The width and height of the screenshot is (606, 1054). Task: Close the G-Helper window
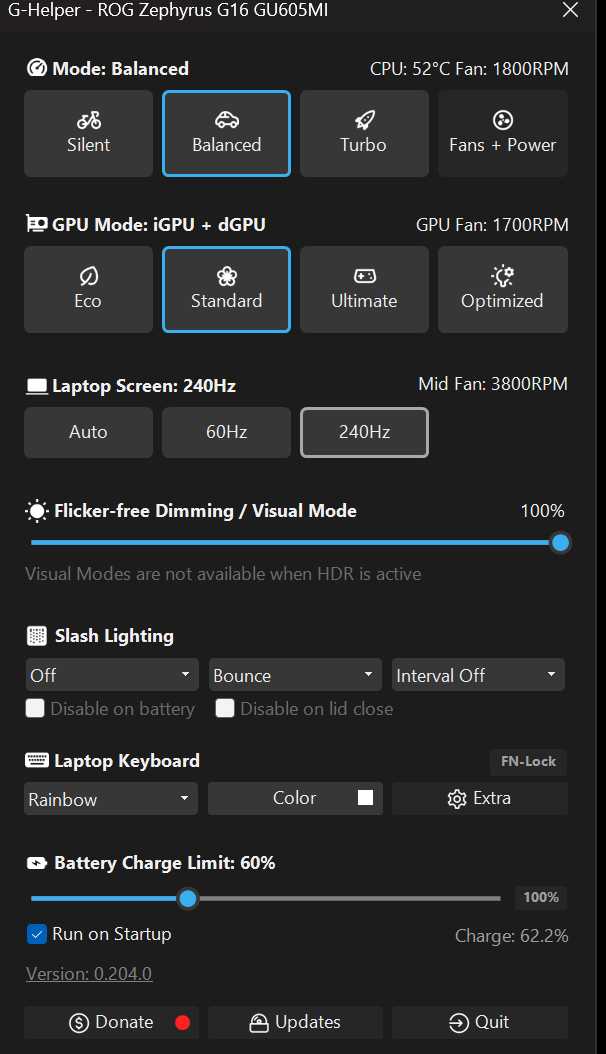(x=570, y=9)
